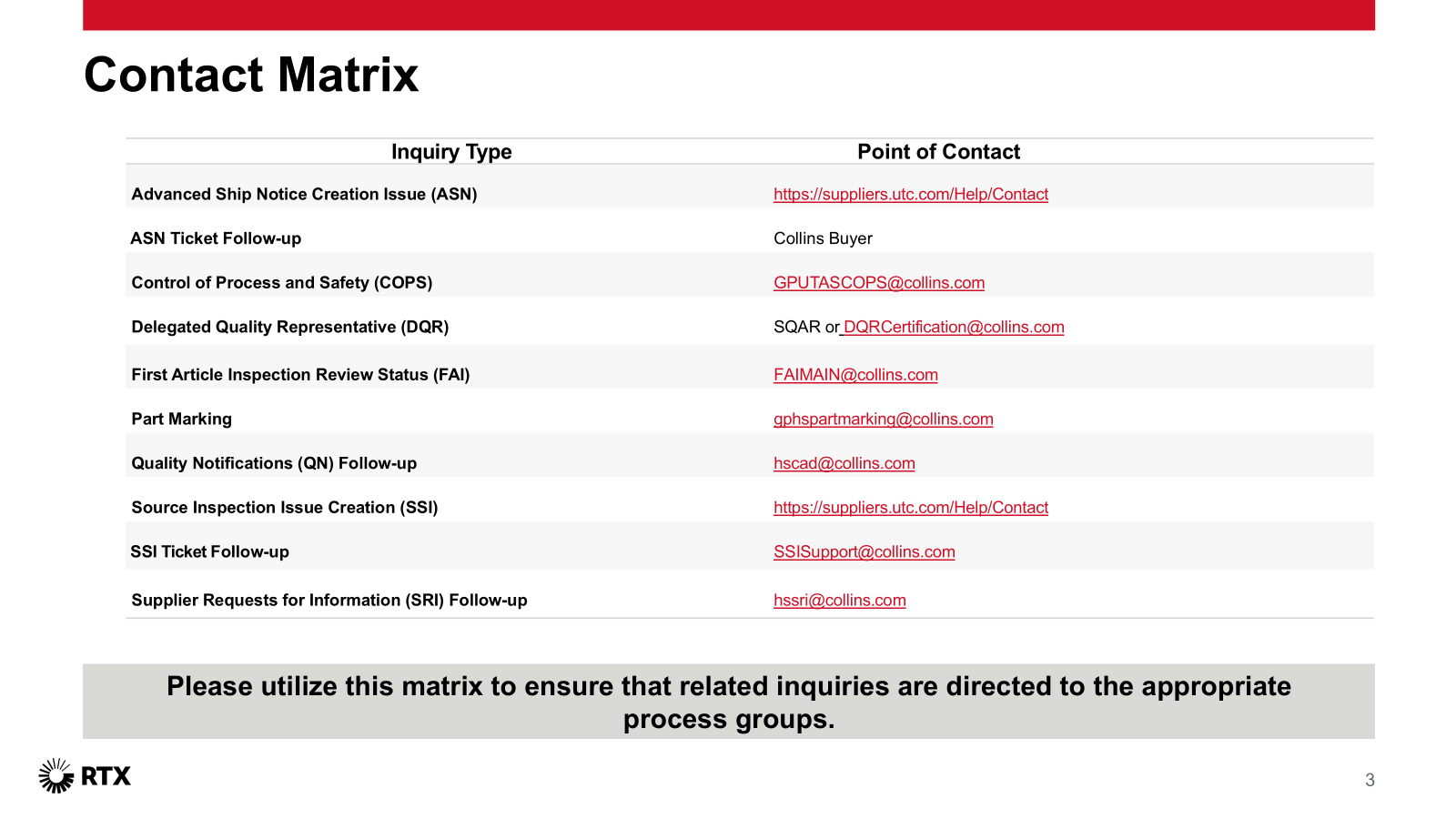
Task: Open the Help/Contact link in the ASN row
Action: 910,195
